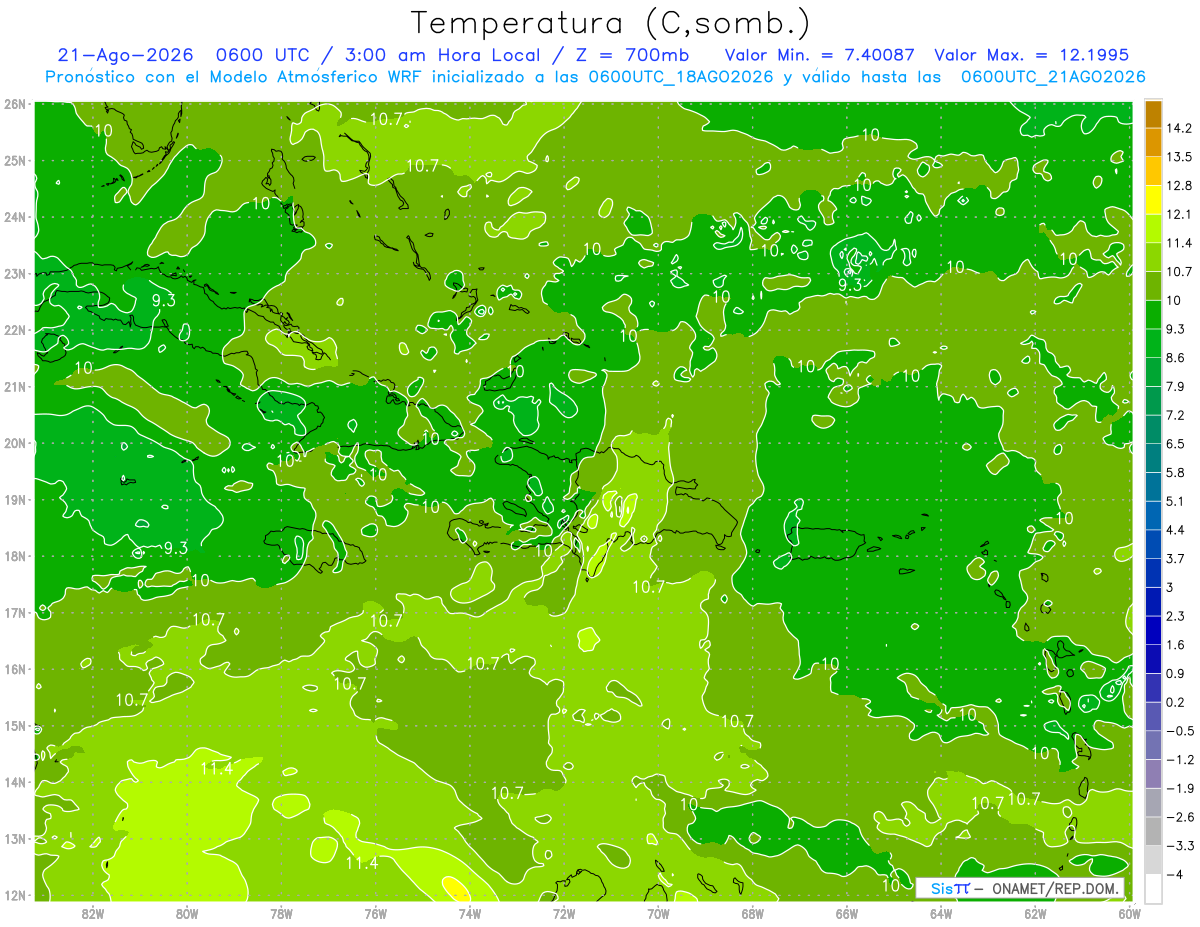Click the orange colorbar swatch above 14.2
Image resolution: width=1200 pixels, height=927 pixels.
pyautogui.click(x=1153, y=114)
